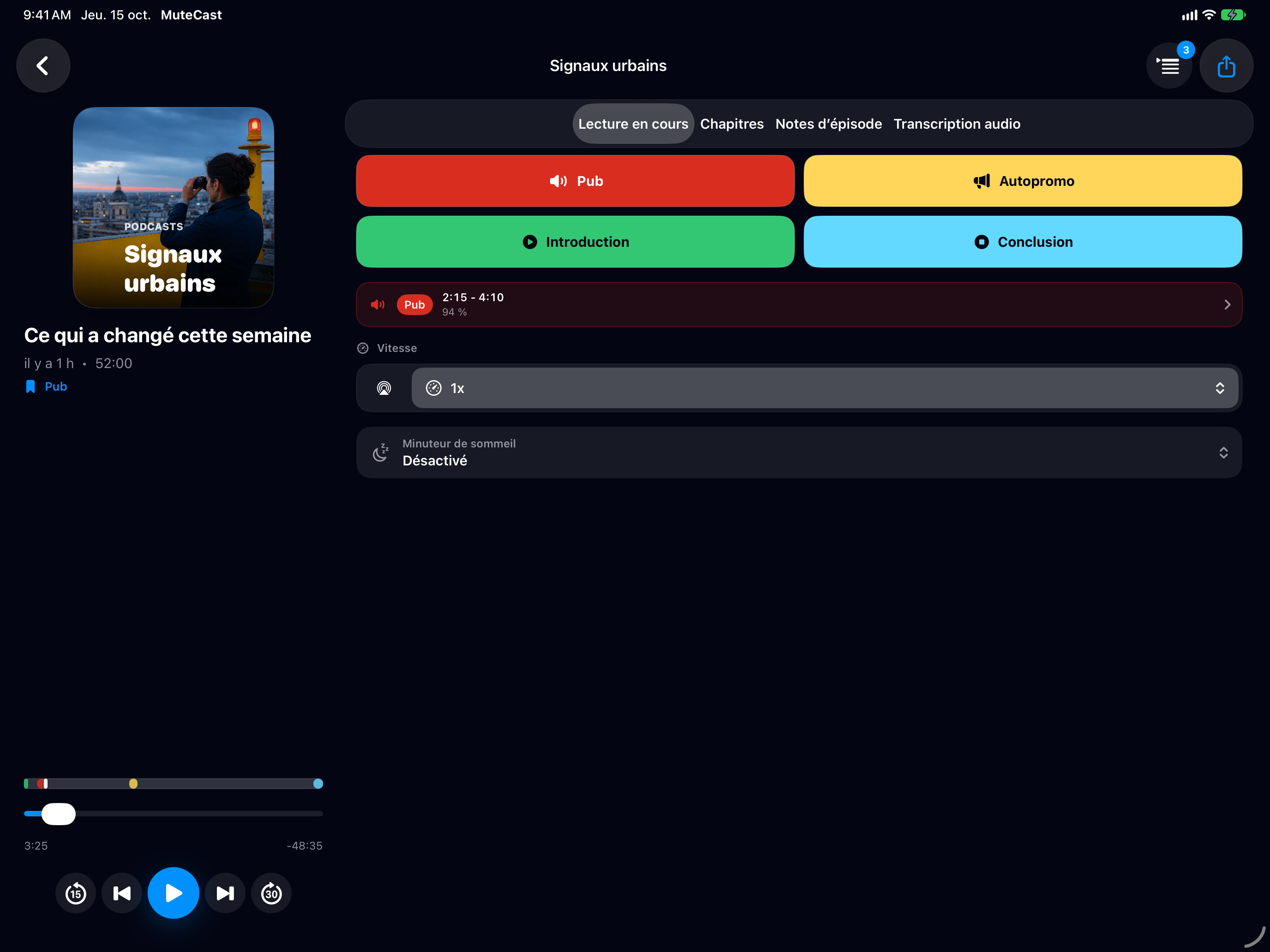Mark segment as Autopromo

(1023, 181)
